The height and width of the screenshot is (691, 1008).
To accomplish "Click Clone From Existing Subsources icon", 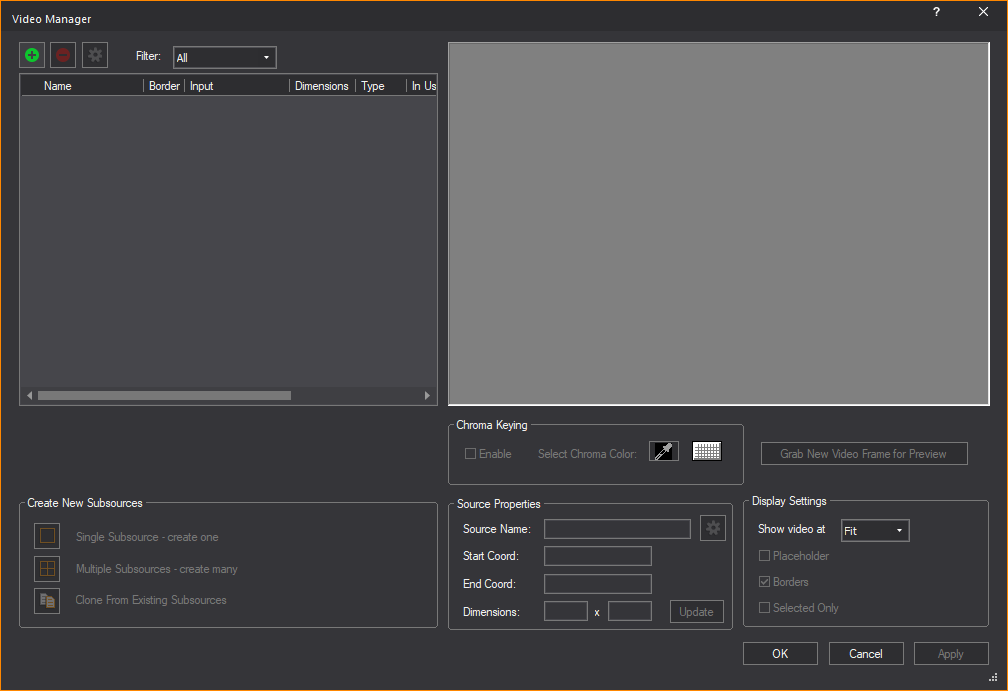I will (x=47, y=600).
